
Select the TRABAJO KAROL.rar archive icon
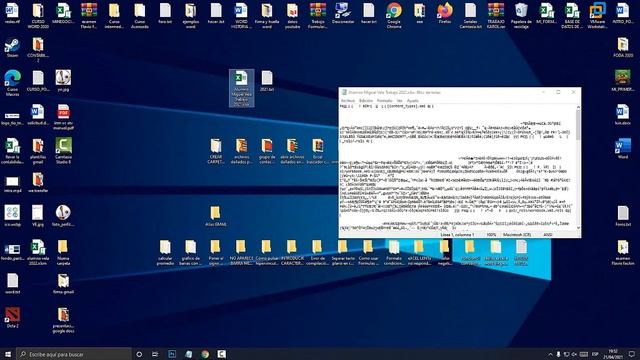pos(496,16)
